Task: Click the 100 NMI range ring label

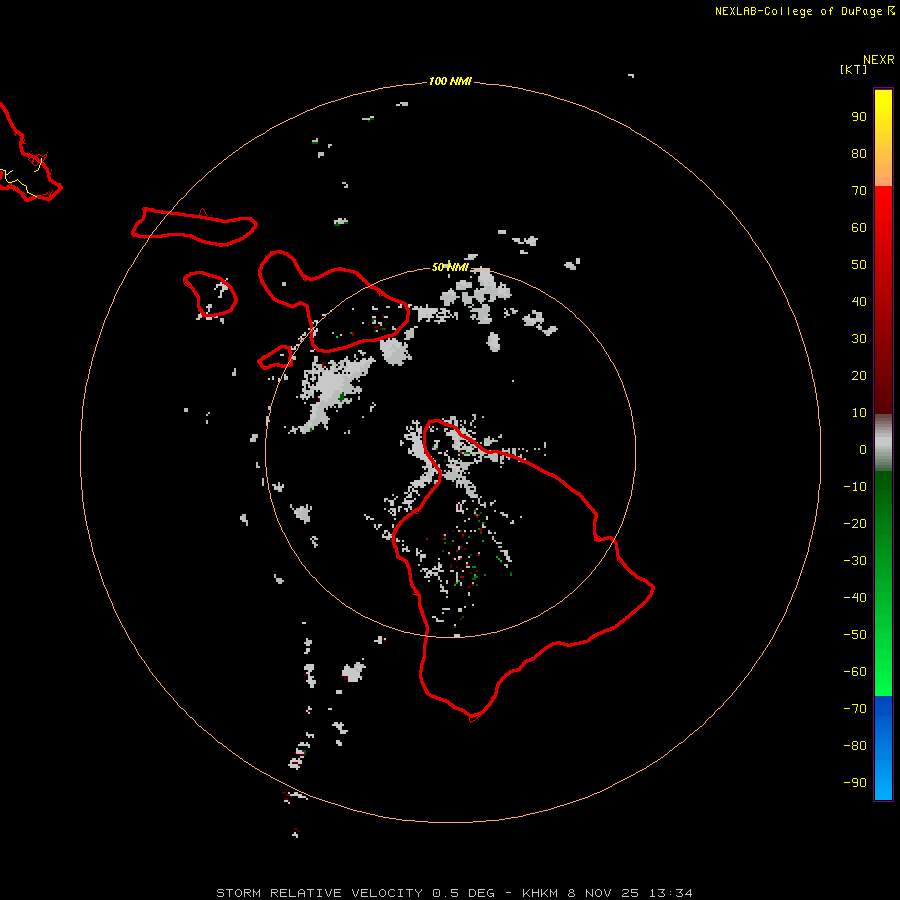Action: 450,81
